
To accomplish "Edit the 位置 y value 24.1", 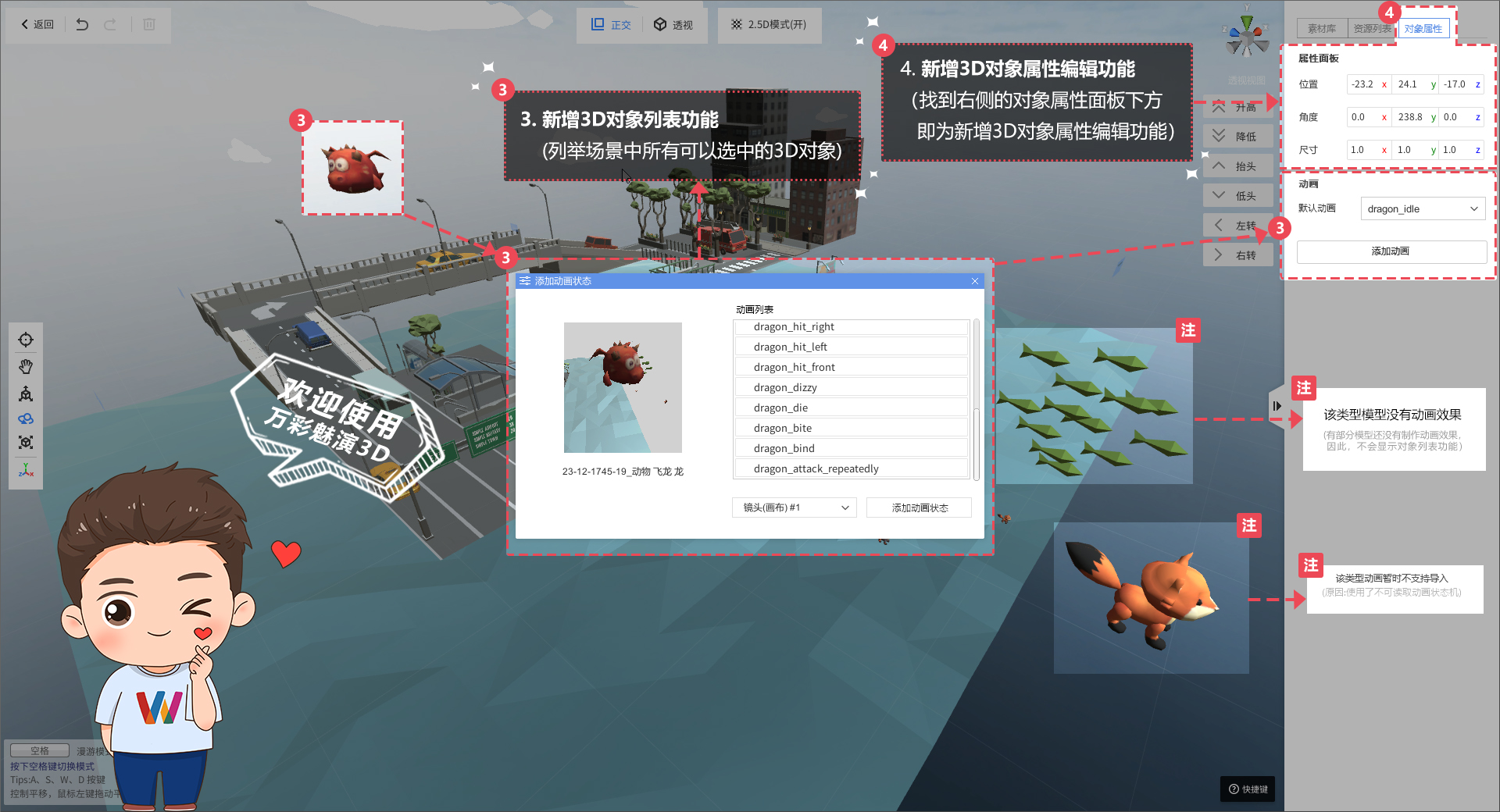I will coord(1416,84).
